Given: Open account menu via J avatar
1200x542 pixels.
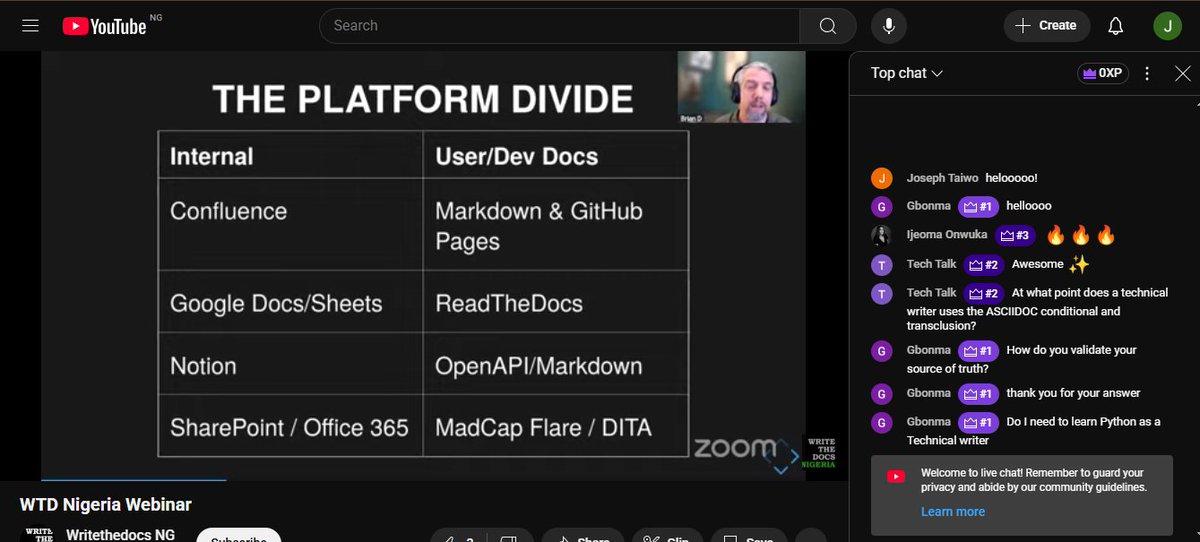Looking at the screenshot, I should pyautogui.click(x=1167, y=26).
